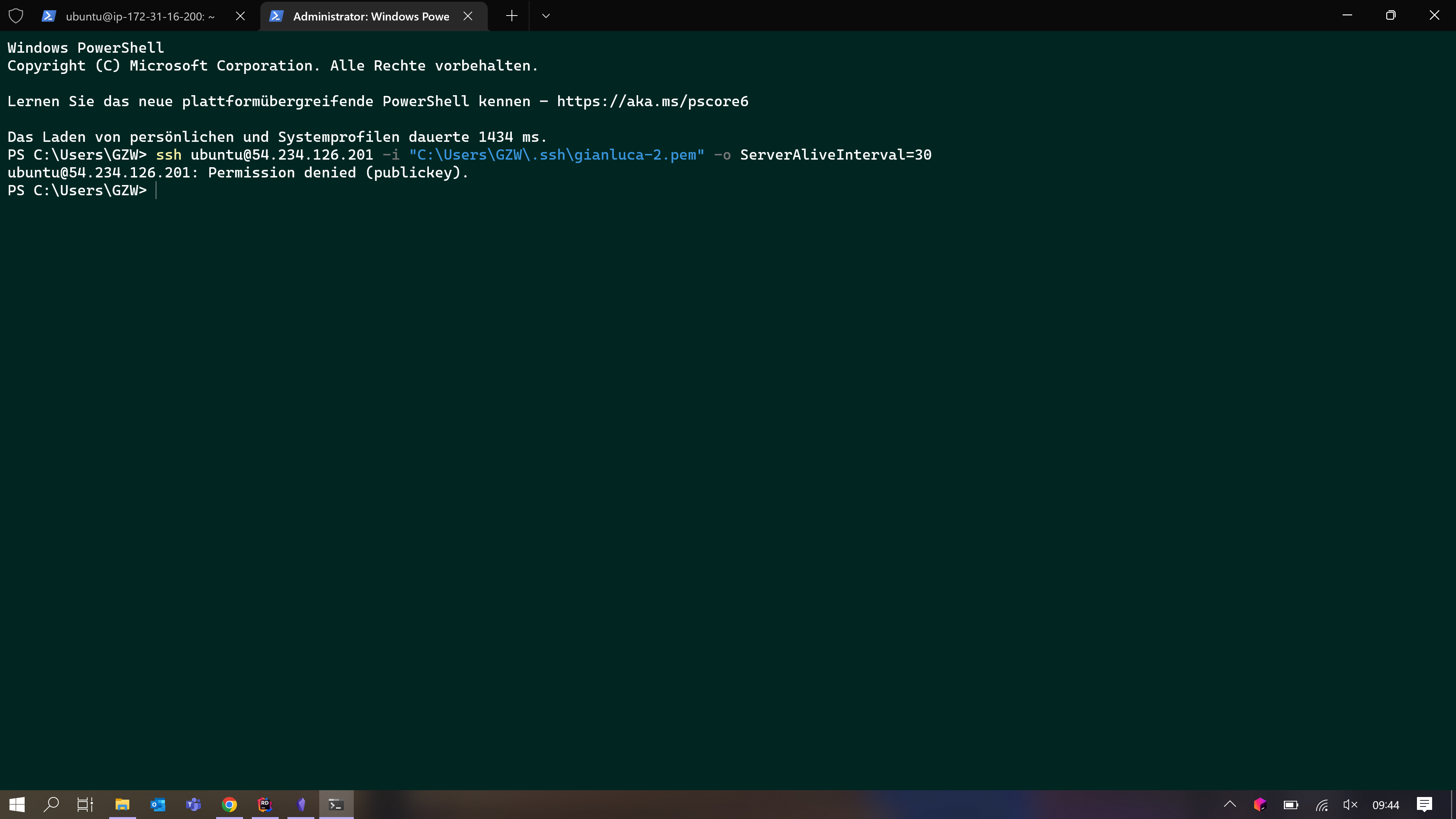1456x819 pixels.
Task: Open taskbar search magnifier
Action: pyautogui.click(x=51, y=804)
